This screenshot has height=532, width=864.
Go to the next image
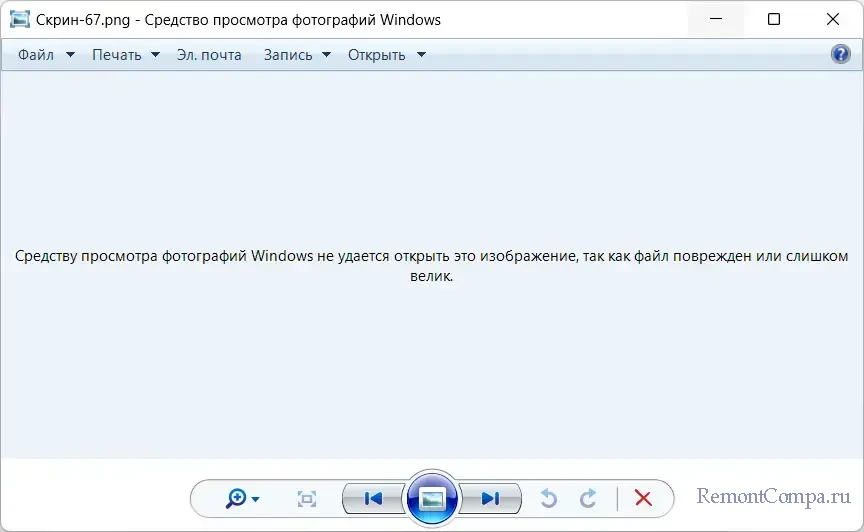pyautogui.click(x=490, y=498)
